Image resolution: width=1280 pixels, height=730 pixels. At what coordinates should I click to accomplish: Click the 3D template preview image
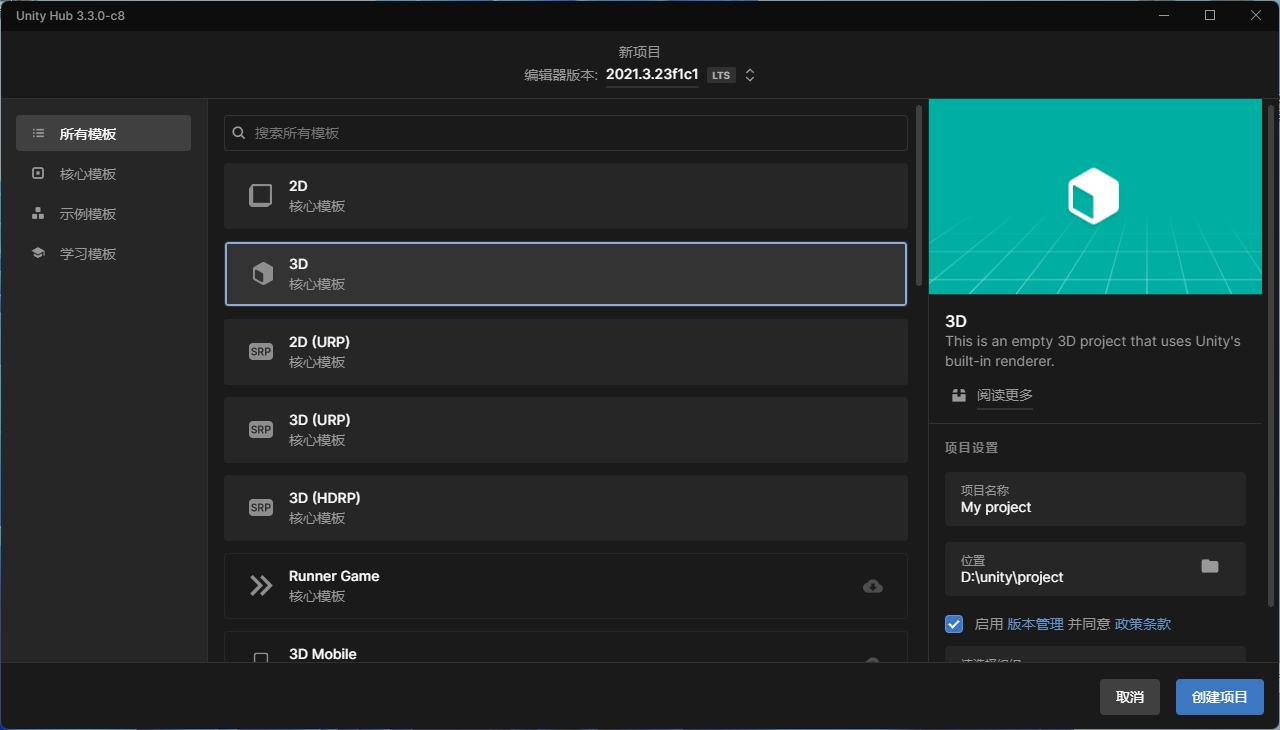click(x=1095, y=196)
